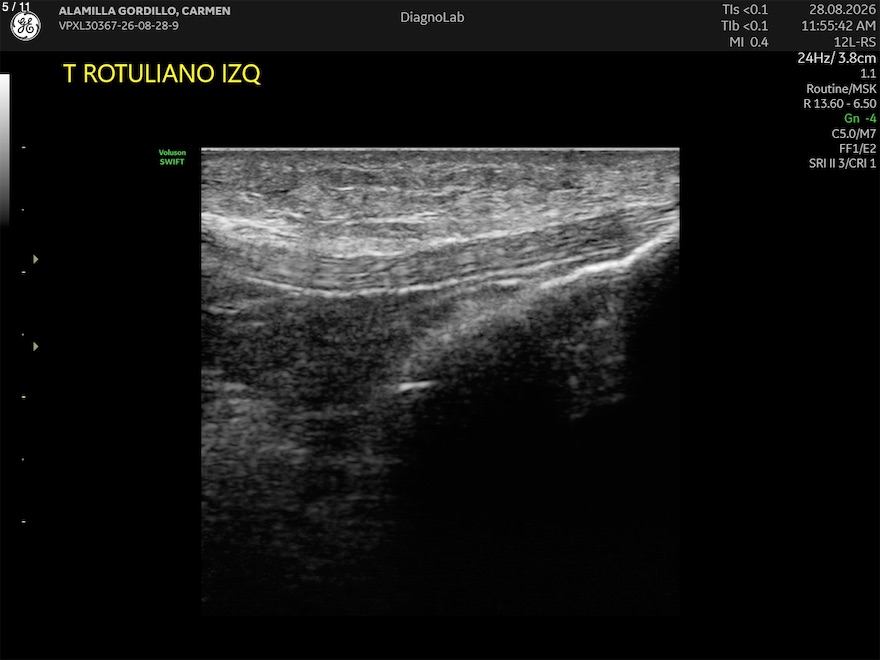Image resolution: width=880 pixels, height=660 pixels.
Task: Click the MI 0.4 mechanical index value
Action: pyautogui.click(x=749, y=42)
